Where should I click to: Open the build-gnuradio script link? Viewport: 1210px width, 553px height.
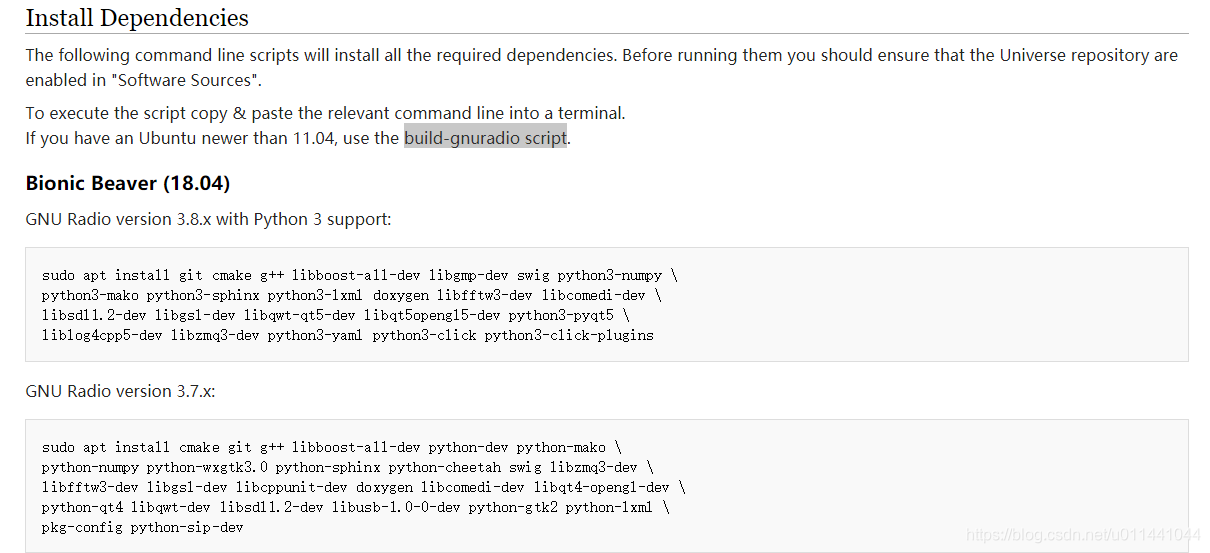(x=485, y=138)
